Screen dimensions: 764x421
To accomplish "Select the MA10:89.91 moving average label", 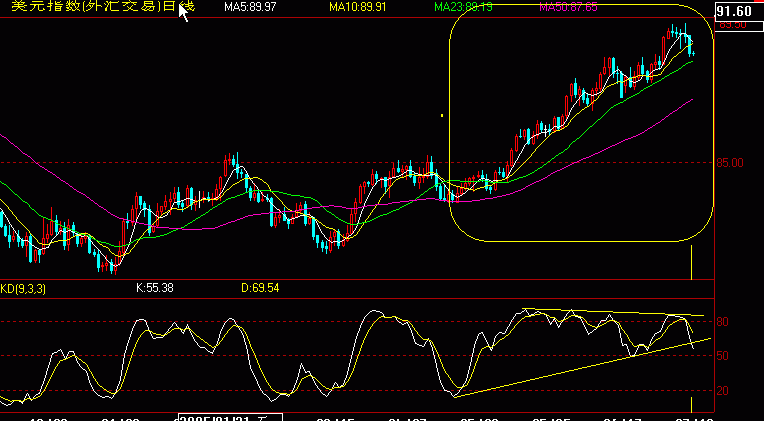I will (358, 7).
